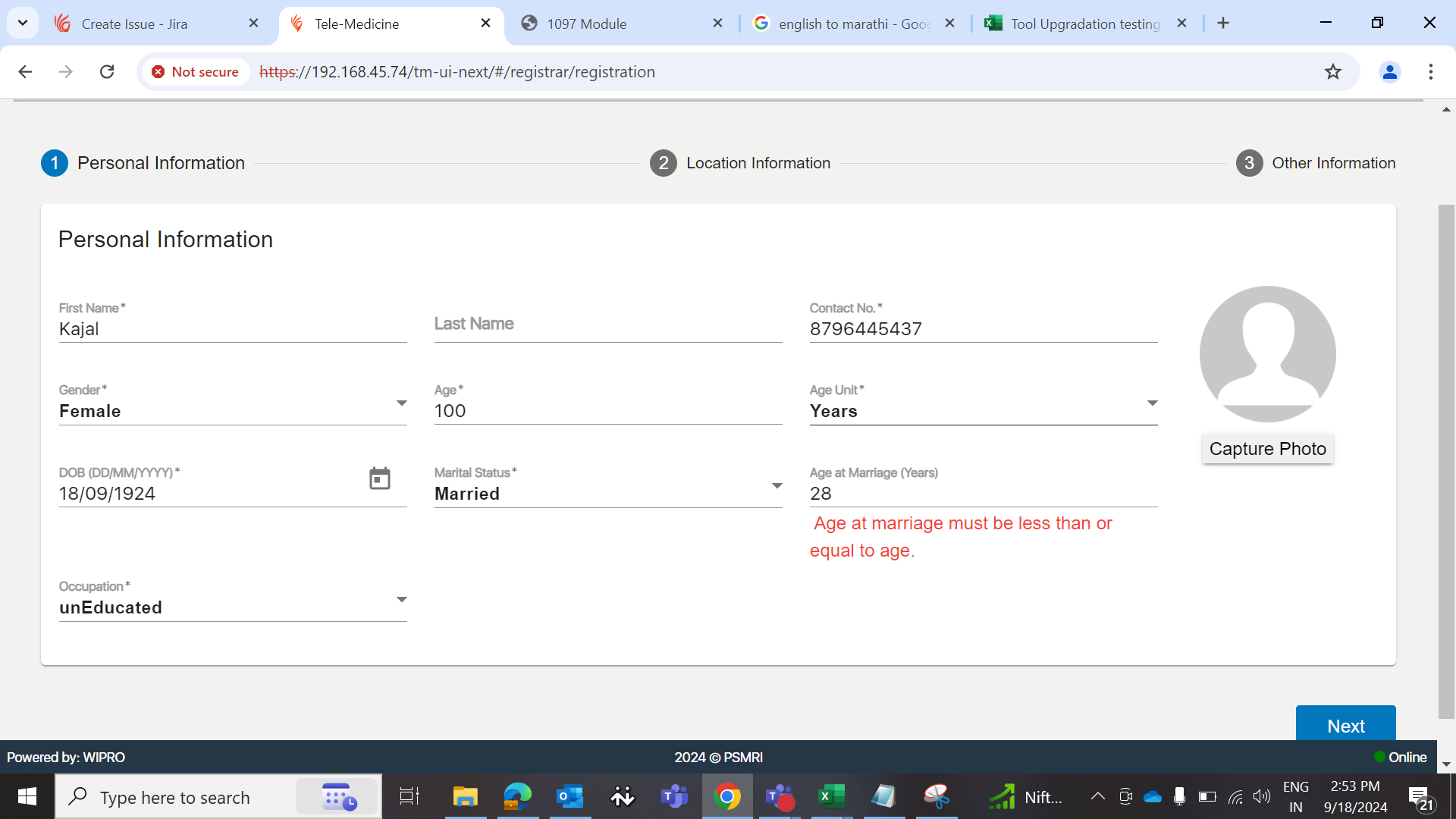Switch to the Tool Upgradation testing tab

1086,24
